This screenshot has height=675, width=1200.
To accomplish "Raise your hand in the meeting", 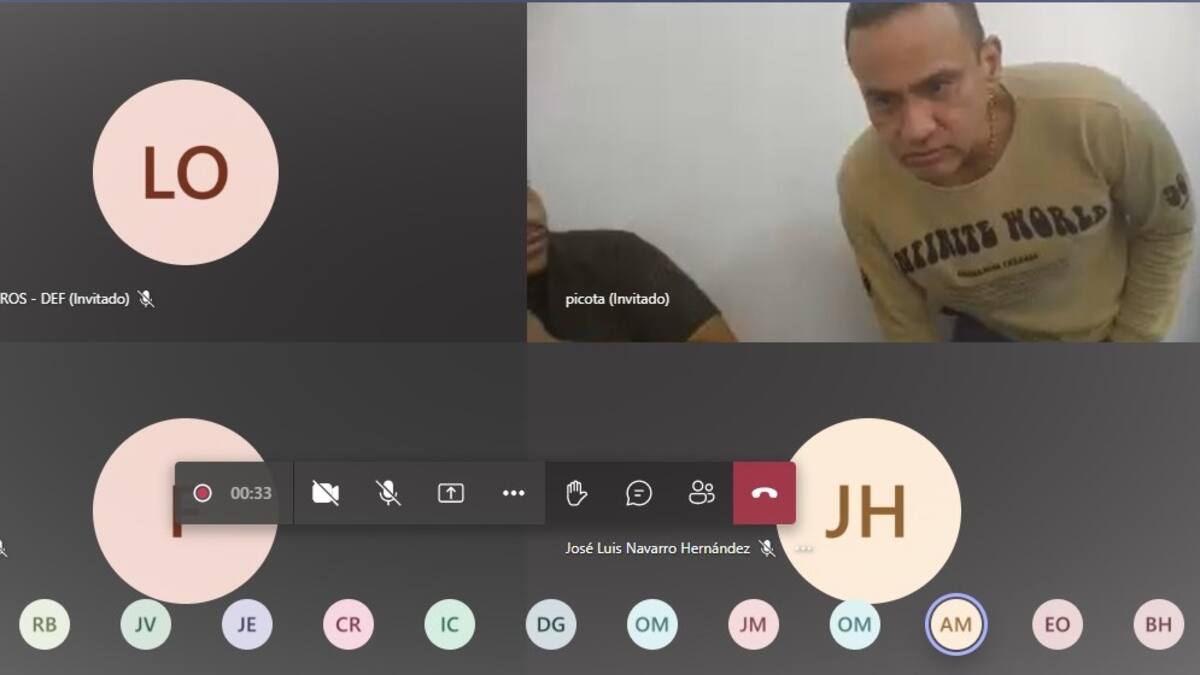I will (576, 493).
